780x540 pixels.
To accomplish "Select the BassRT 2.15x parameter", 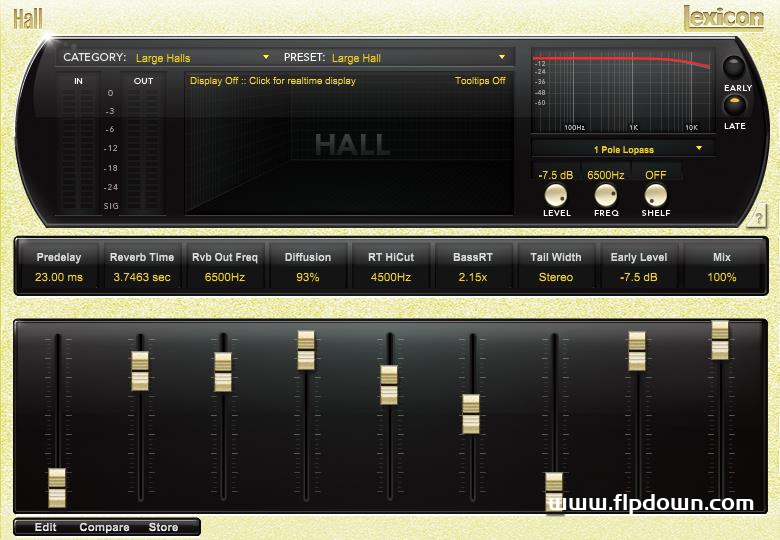I will click(473, 267).
